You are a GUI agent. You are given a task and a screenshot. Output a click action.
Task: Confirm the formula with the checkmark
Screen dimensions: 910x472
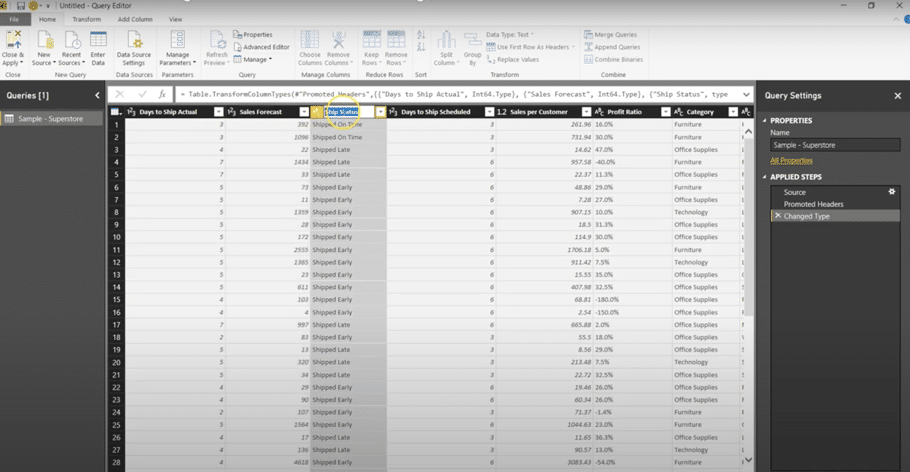[142, 94]
